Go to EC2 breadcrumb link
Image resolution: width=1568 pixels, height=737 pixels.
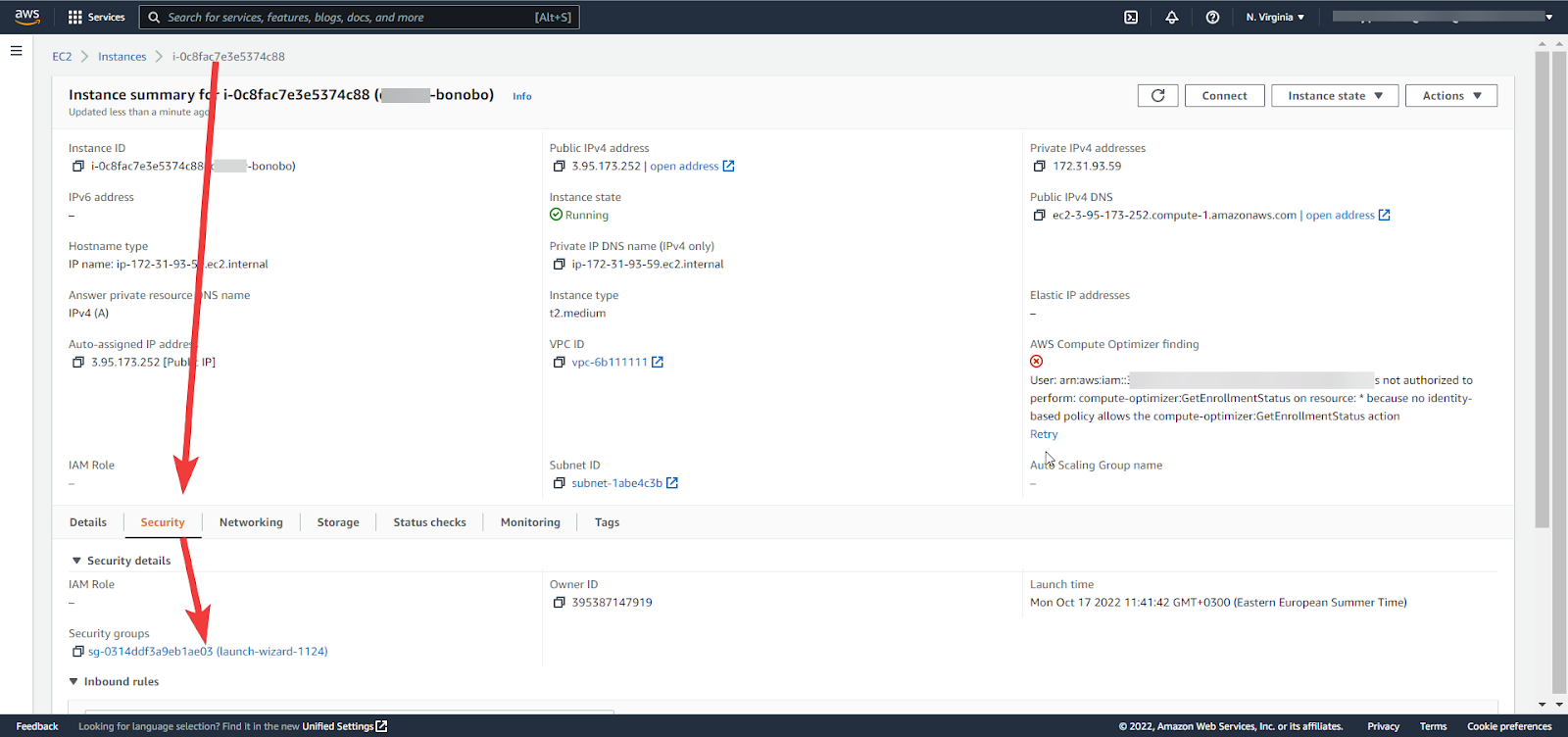tap(62, 57)
